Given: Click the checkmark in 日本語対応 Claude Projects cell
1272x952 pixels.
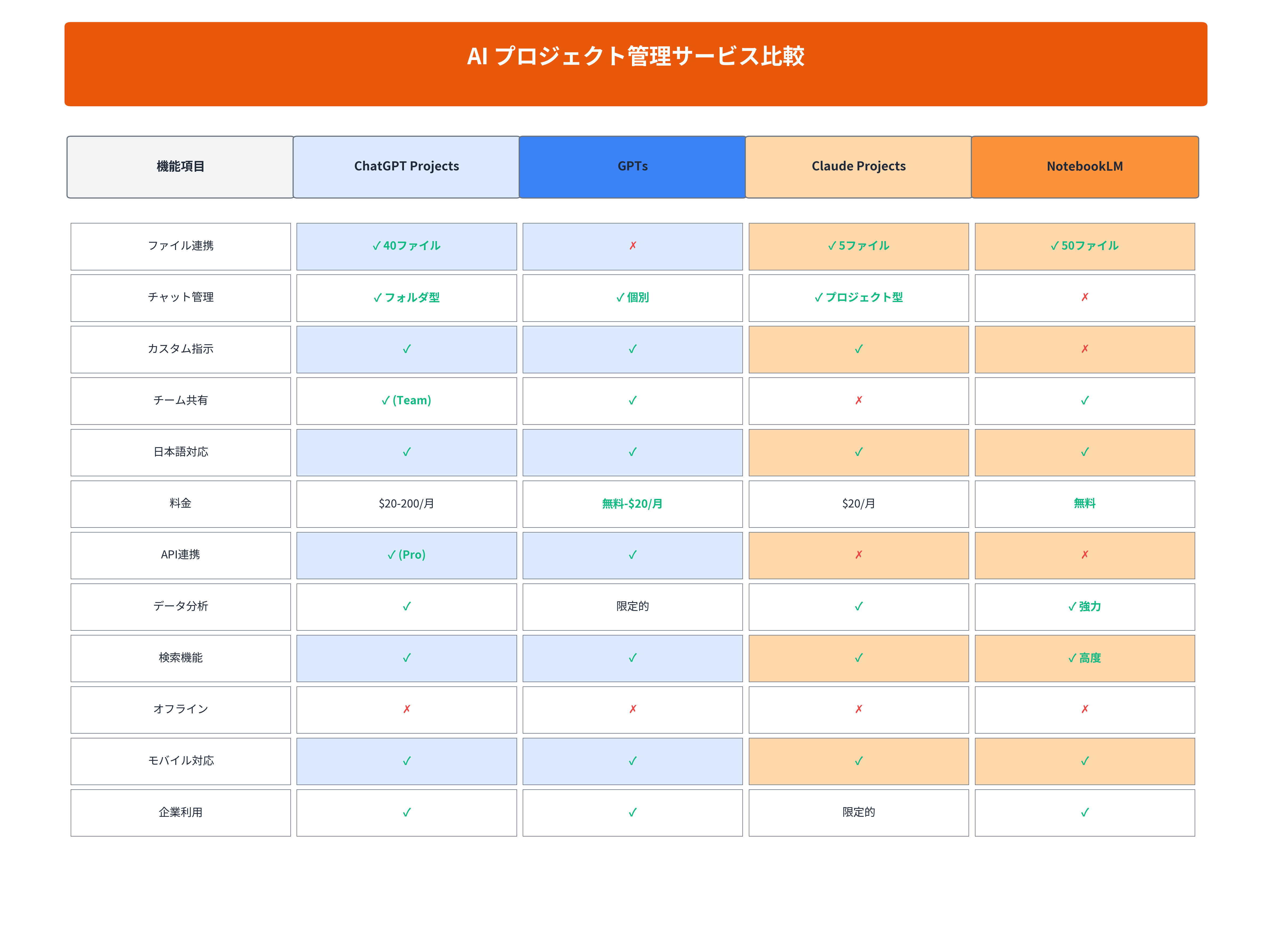Looking at the screenshot, I should 859,452.
